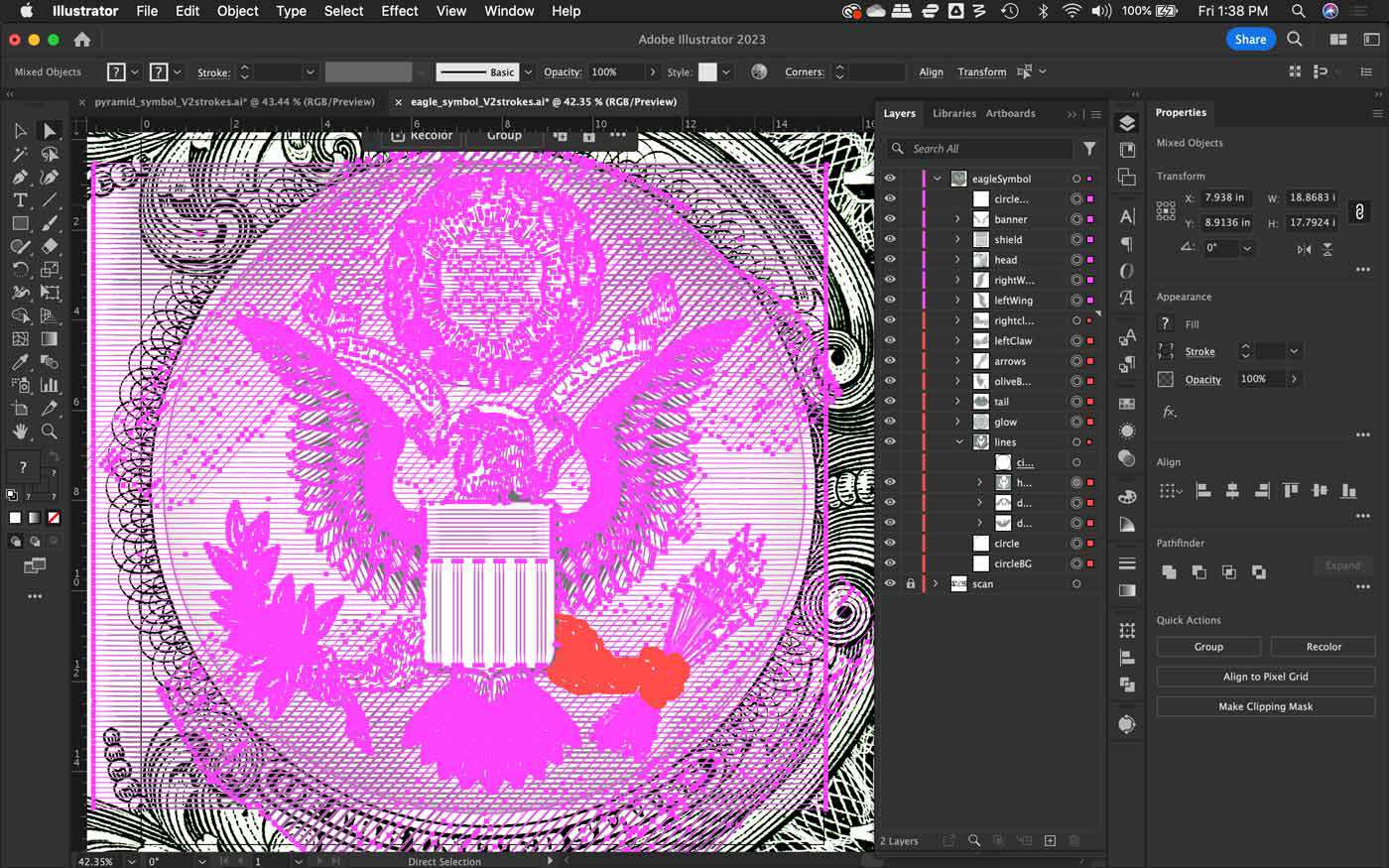
Task: Hide the banner layer
Action: [x=890, y=219]
